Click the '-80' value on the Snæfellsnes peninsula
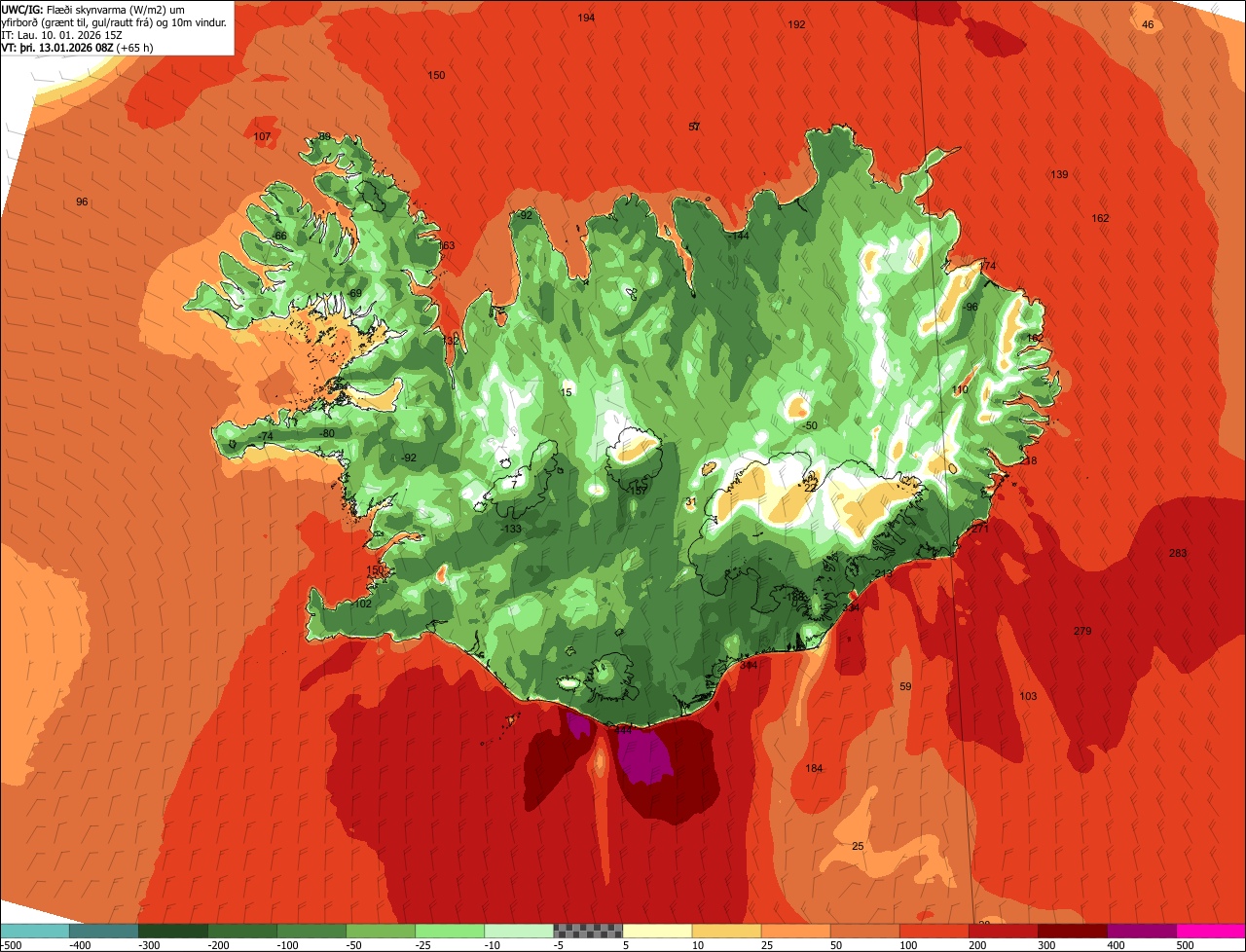 (327, 434)
